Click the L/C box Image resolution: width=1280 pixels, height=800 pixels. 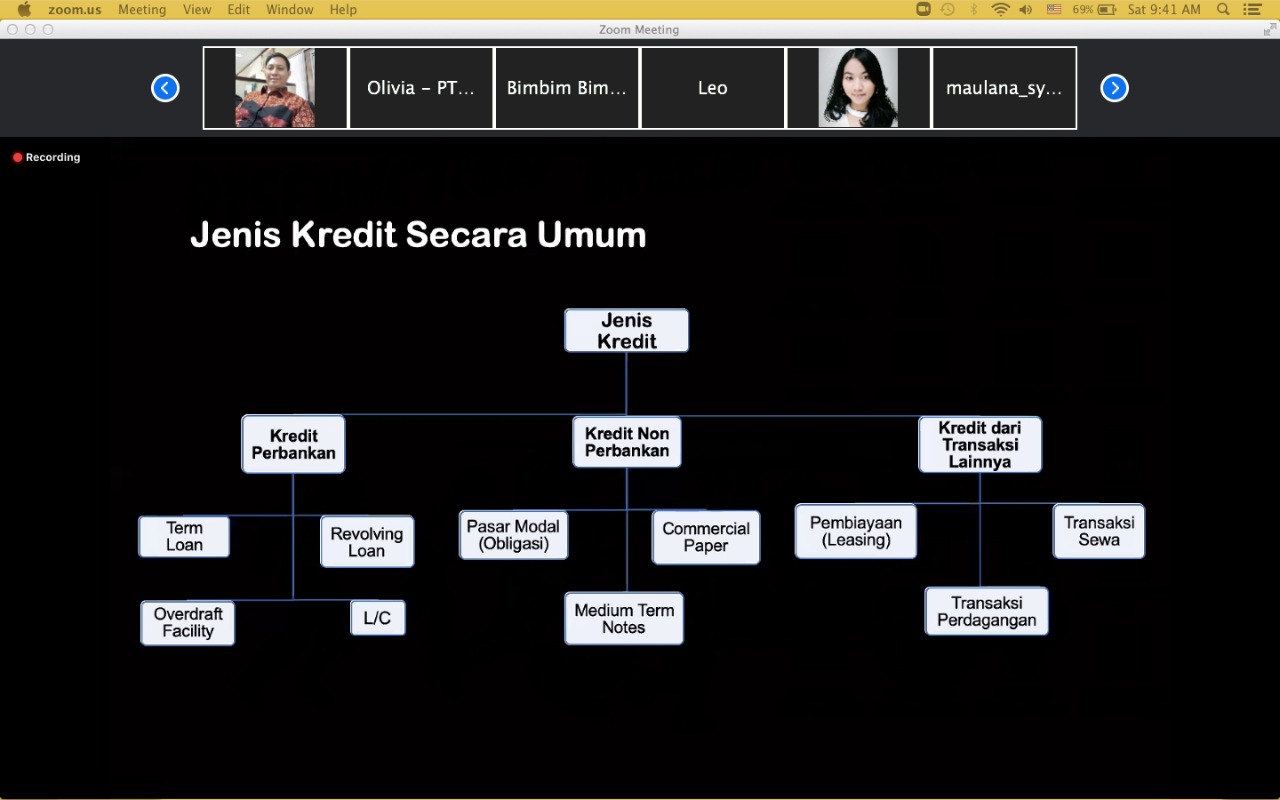click(377, 618)
